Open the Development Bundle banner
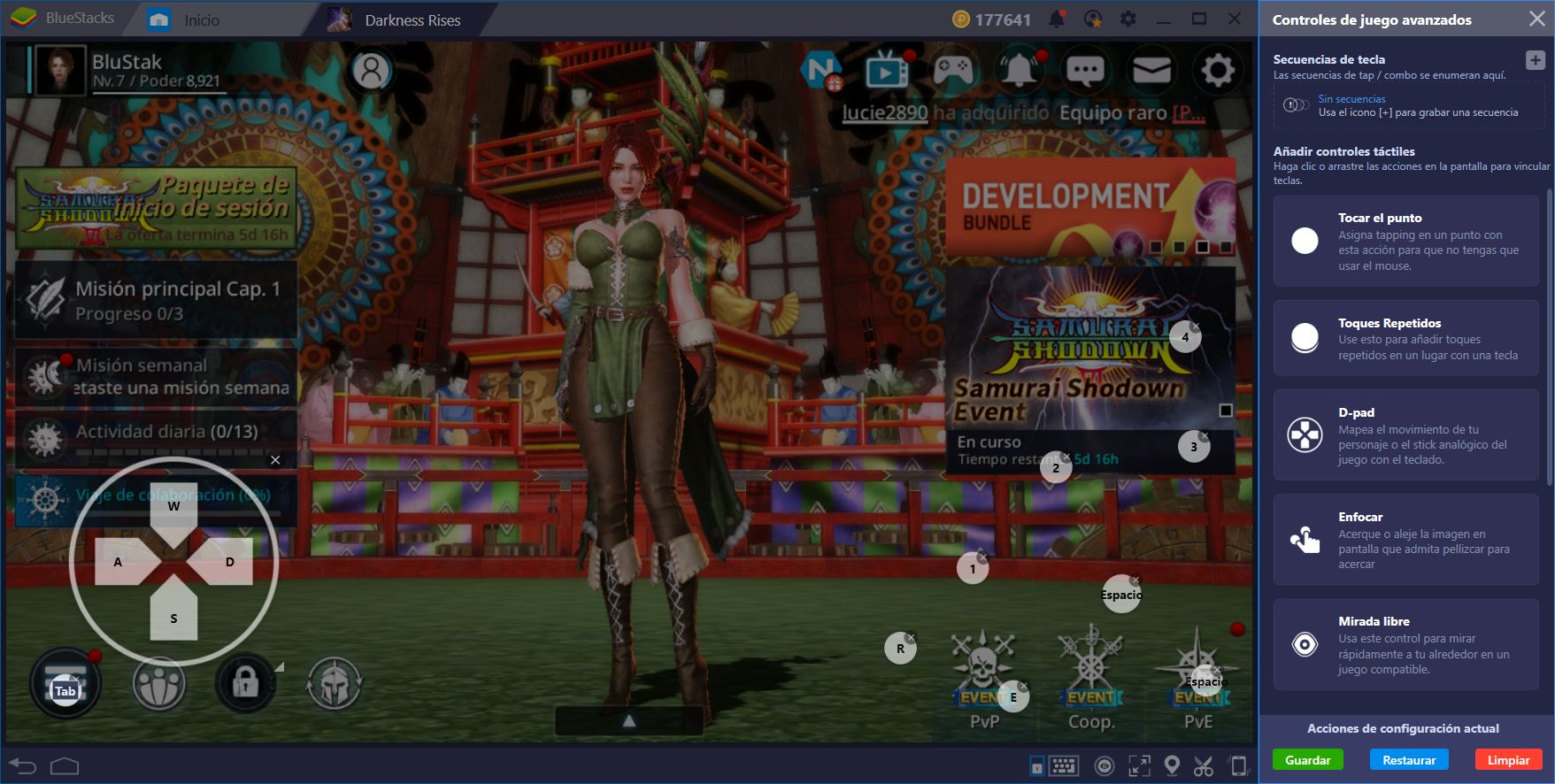The image size is (1555, 784). tap(1090, 209)
